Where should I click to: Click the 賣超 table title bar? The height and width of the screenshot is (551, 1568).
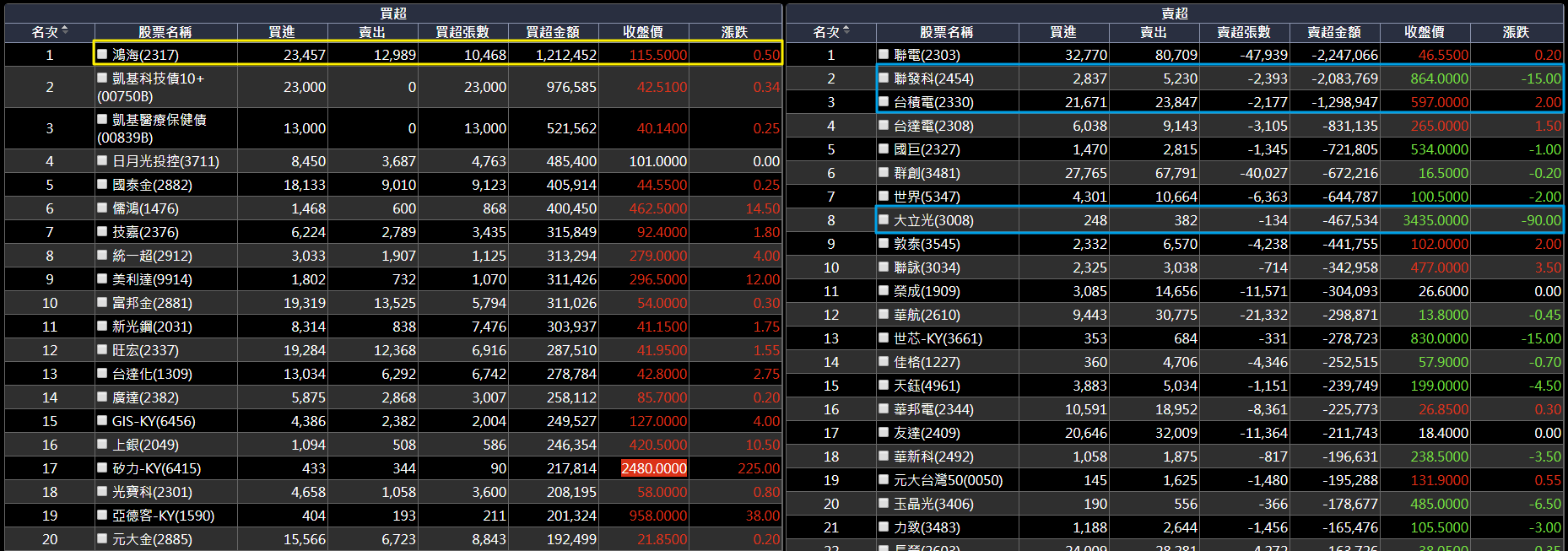pos(1175,14)
